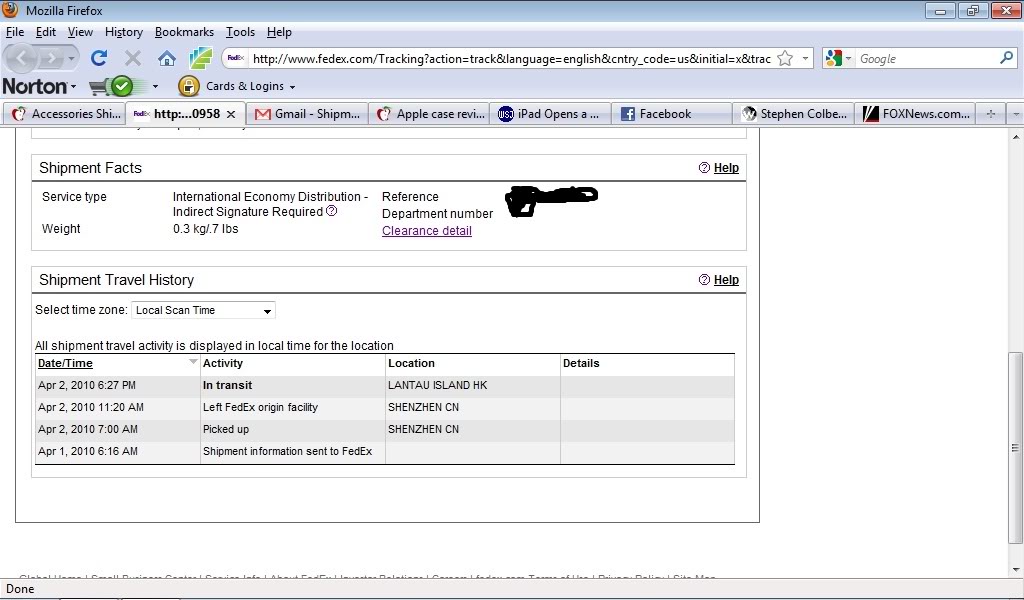This screenshot has width=1024, height=600.
Task: Bookmark this page with the star icon
Action: 785,59
